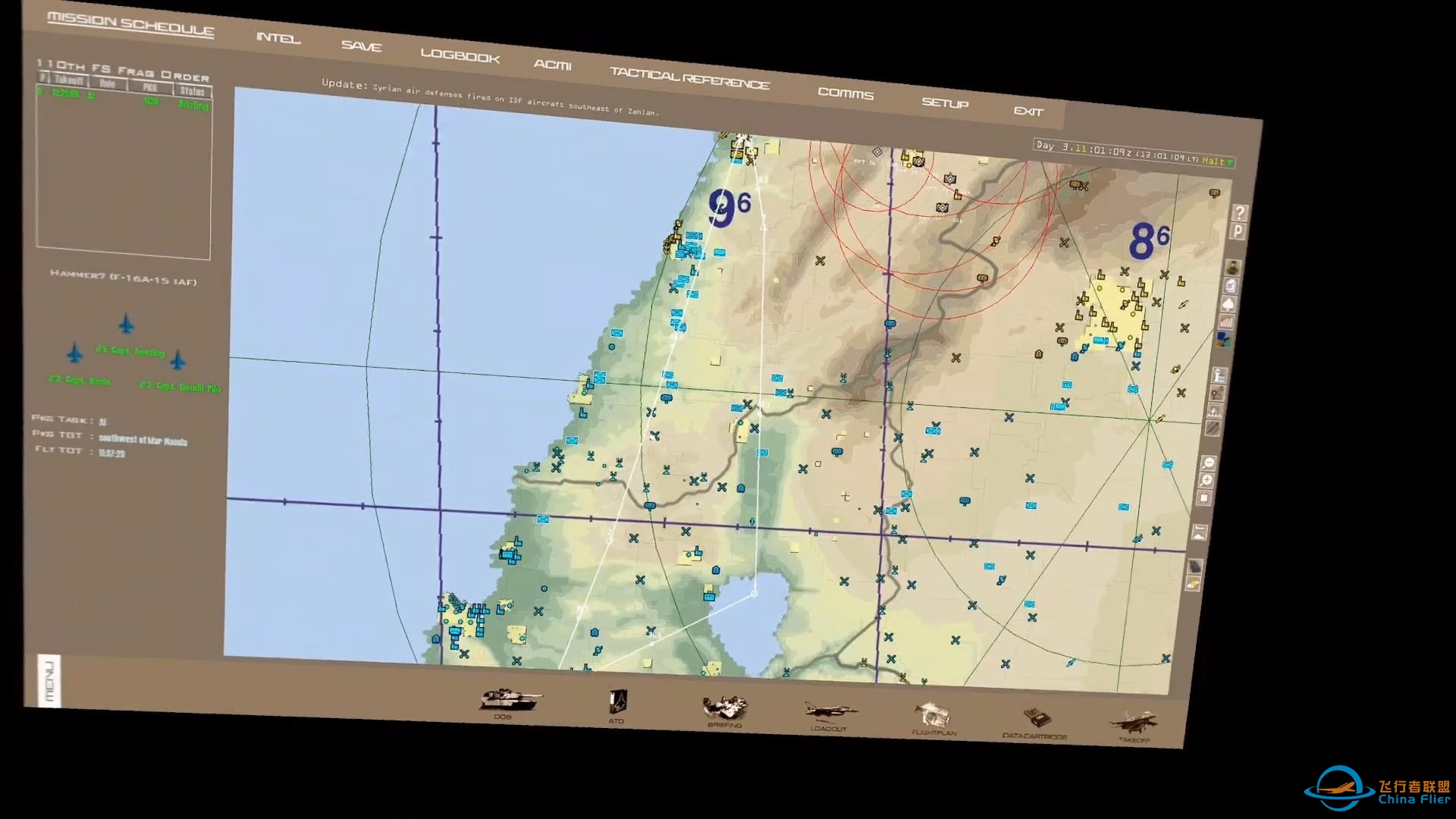Click the Exit button

point(1028,111)
